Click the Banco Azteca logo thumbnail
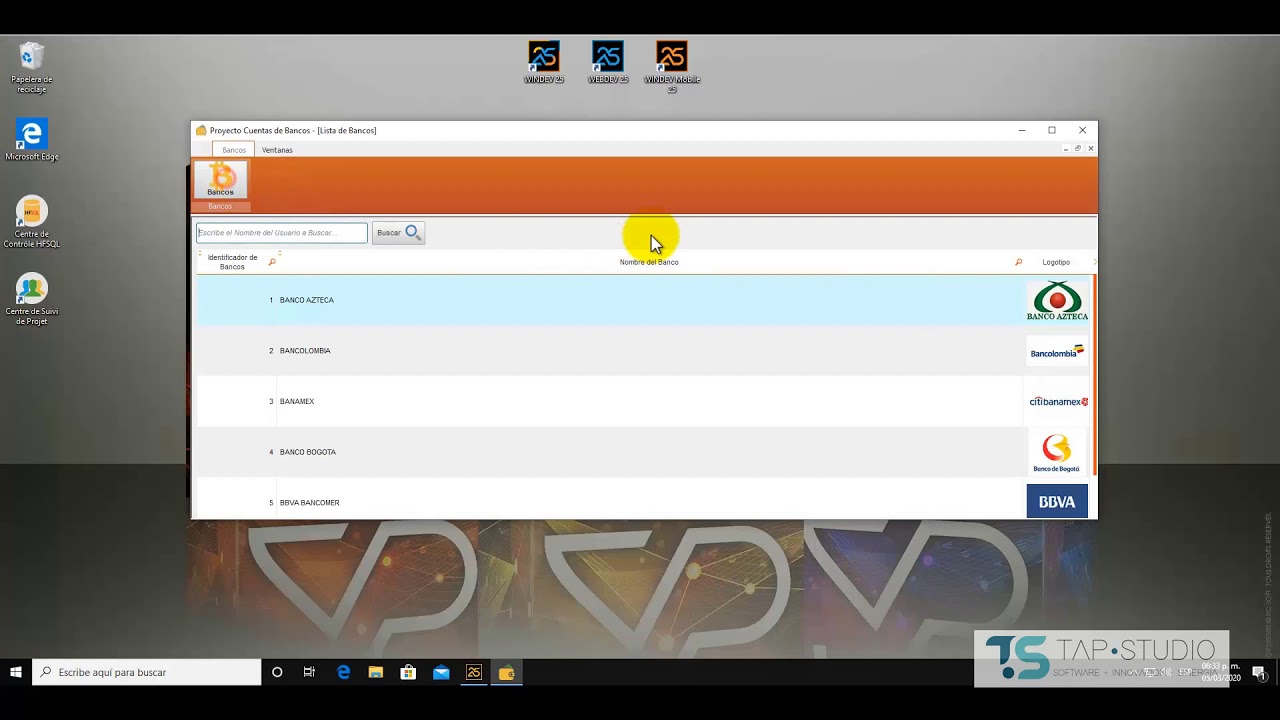Viewport: 1280px width, 720px height. pyautogui.click(x=1057, y=301)
